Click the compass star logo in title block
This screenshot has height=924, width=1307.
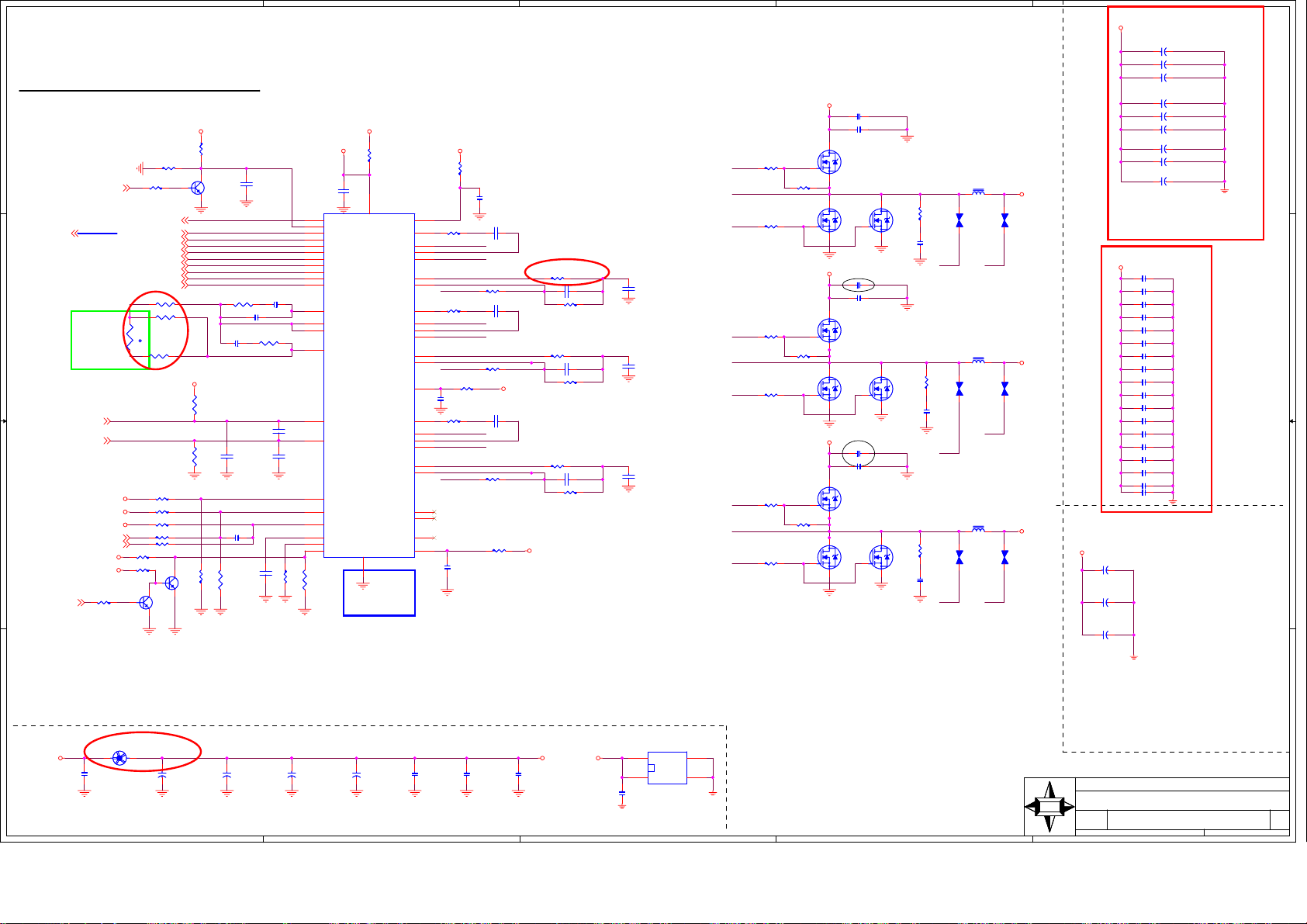click(x=1049, y=807)
